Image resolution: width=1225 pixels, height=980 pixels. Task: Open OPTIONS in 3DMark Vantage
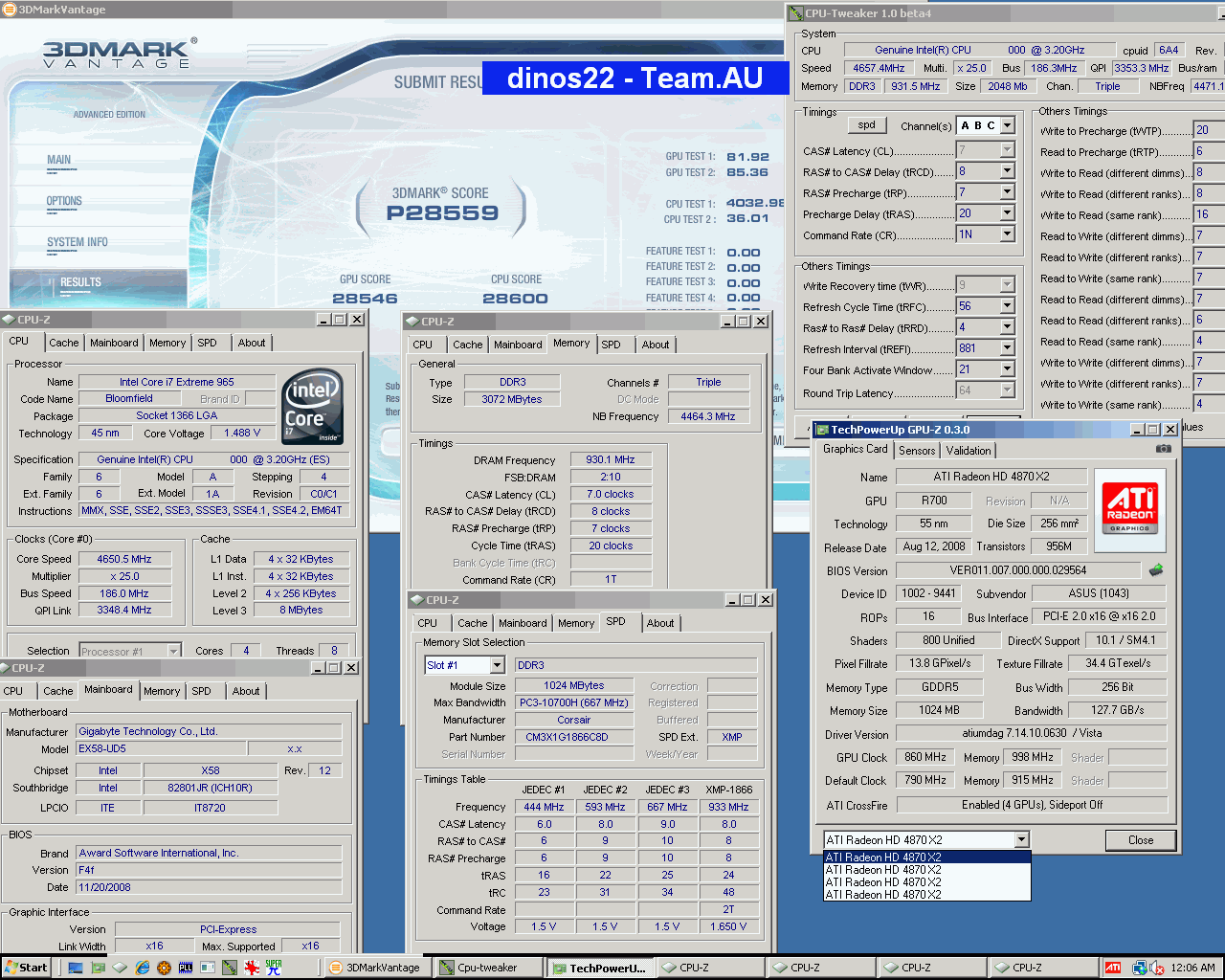click(64, 201)
